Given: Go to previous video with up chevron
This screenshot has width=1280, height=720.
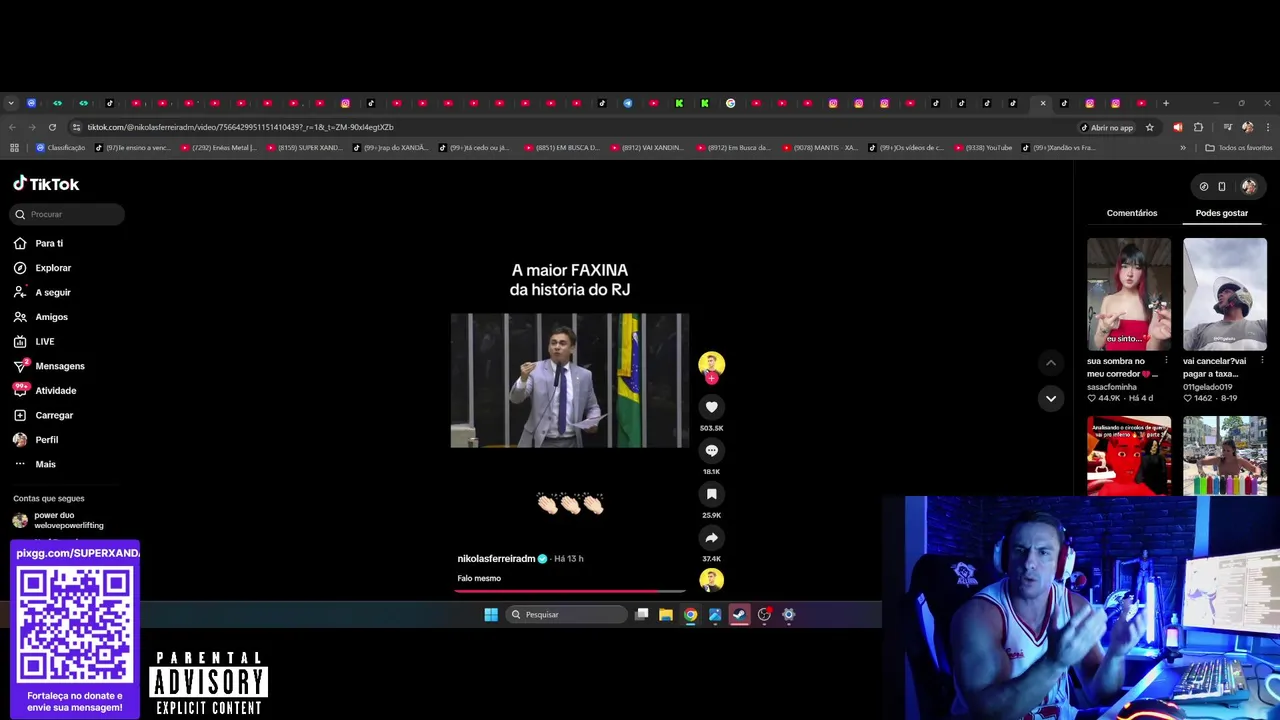Looking at the screenshot, I should [x=1050, y=363].
